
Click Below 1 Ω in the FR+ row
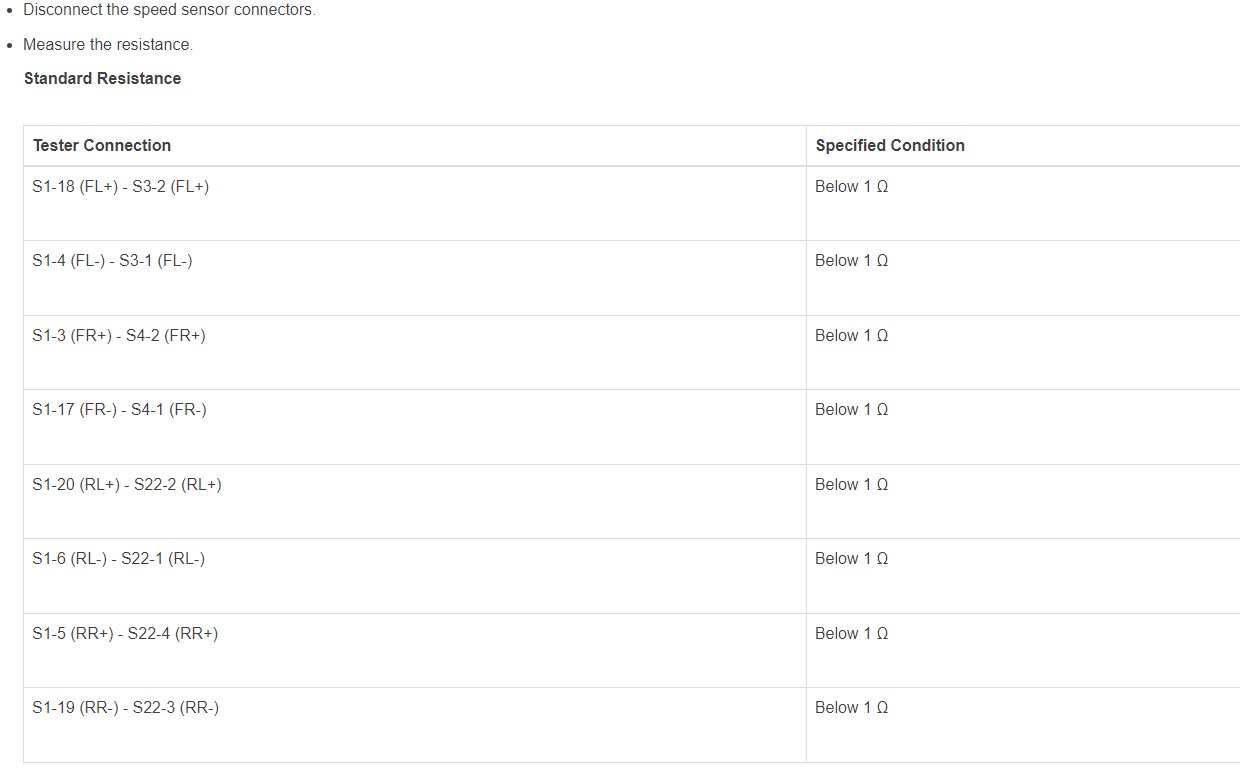point(851,336)
